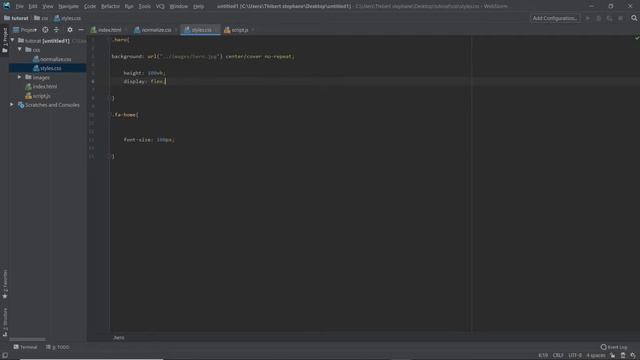Viewport: 640px width, 360px height.
Task: Open the TODO tool window
Action: (x=58, y=347)
